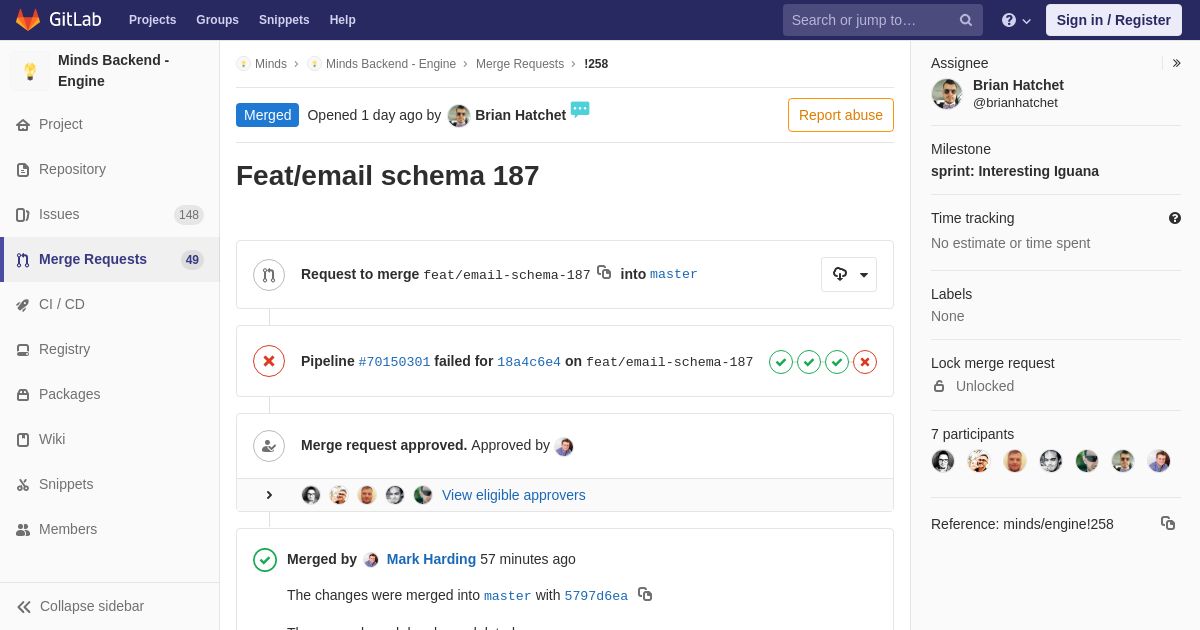Click milestone sprint: Interesting Iguana

pyautogui.click(x=1015, y=171)
